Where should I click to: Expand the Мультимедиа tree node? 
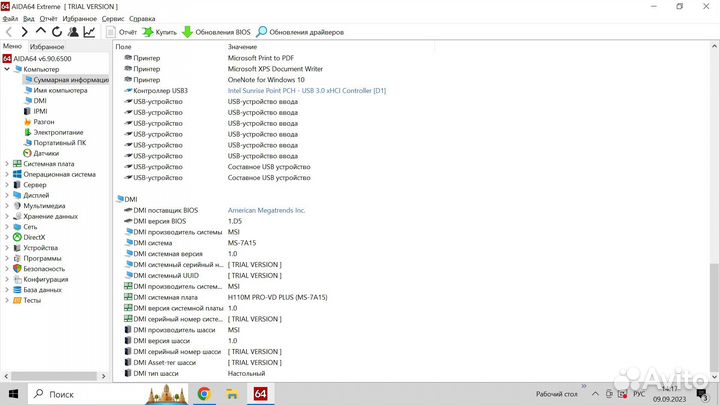point(7,206)
